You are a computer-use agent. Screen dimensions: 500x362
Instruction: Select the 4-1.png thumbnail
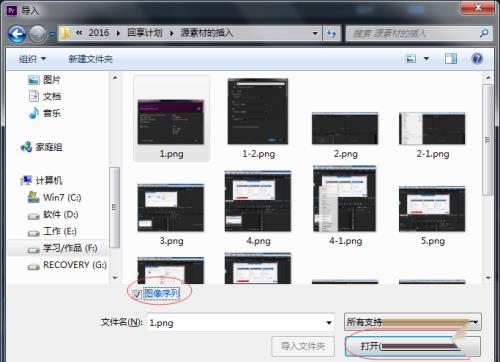345,206
